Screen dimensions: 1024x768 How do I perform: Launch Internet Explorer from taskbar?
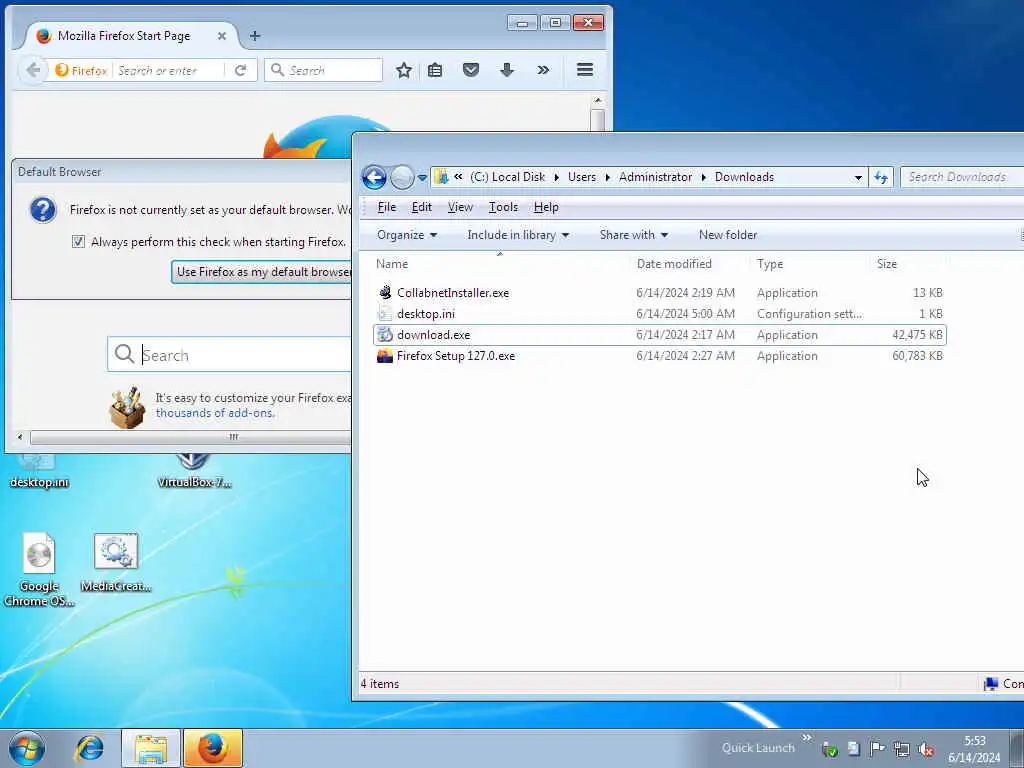point(89,748)
